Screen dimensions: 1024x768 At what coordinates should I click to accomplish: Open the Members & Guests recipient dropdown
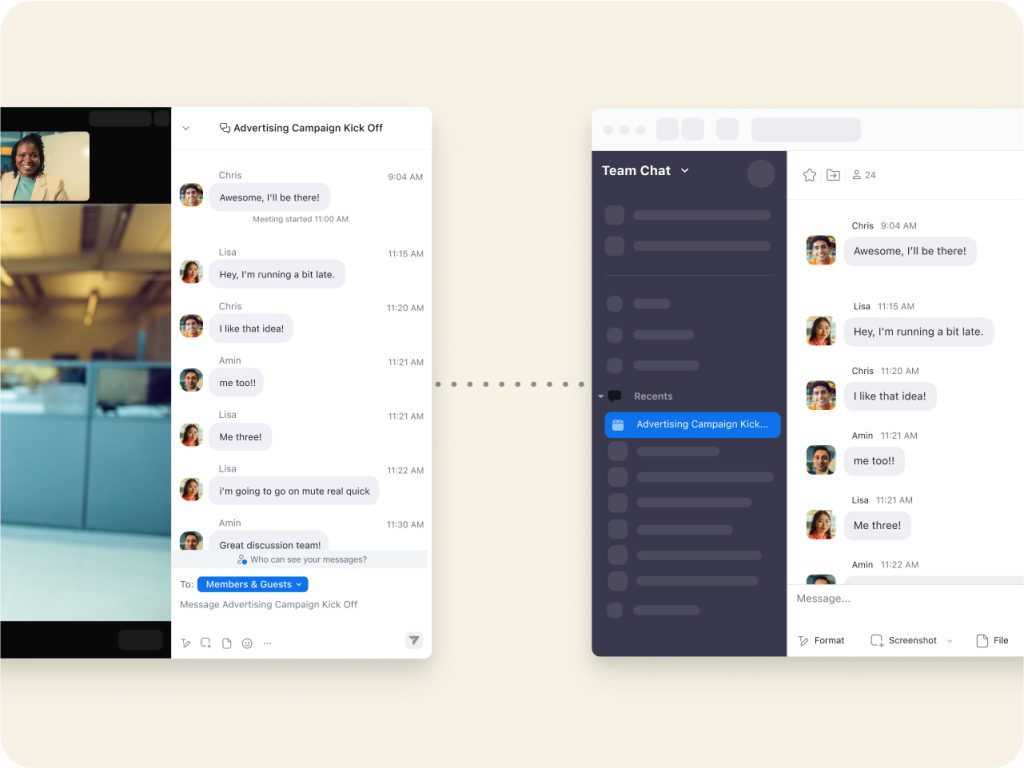[x=252, y=584]
